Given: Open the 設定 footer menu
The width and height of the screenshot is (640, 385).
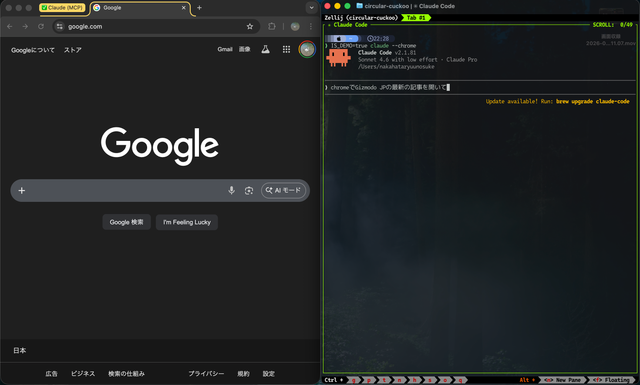Looking at the screenshot, I should click(269, 374).
